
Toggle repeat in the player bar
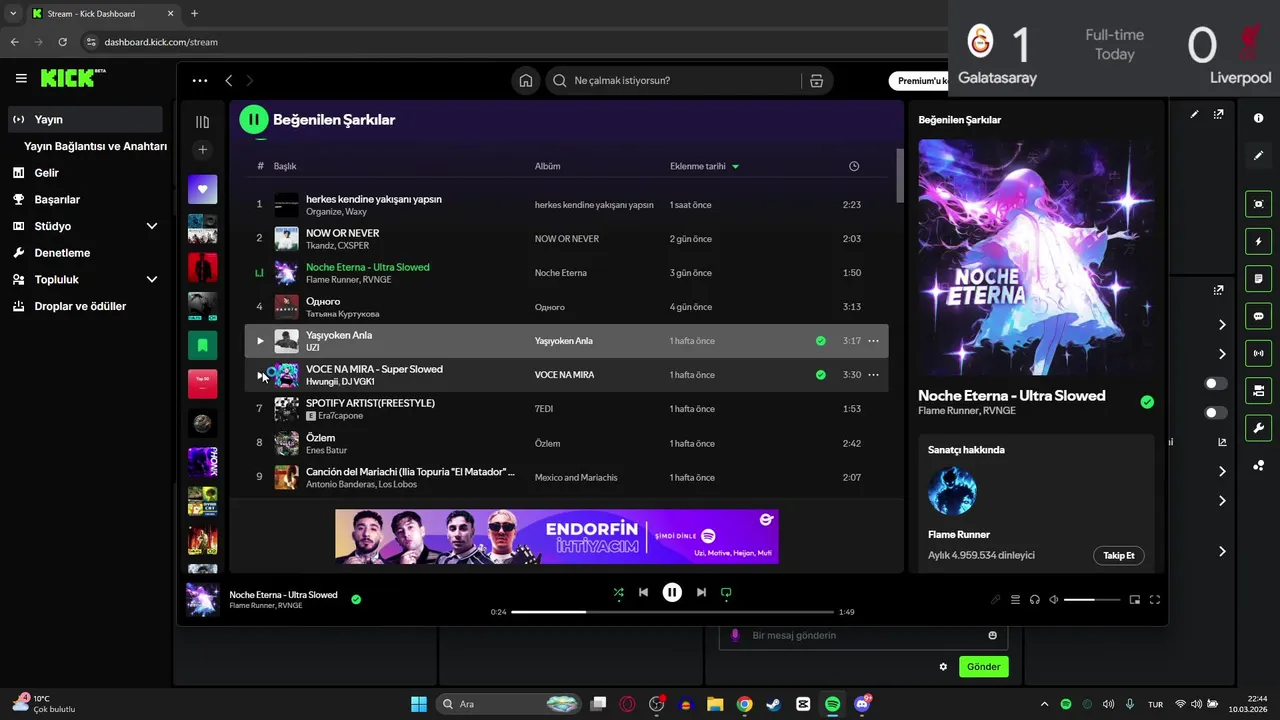726,592
